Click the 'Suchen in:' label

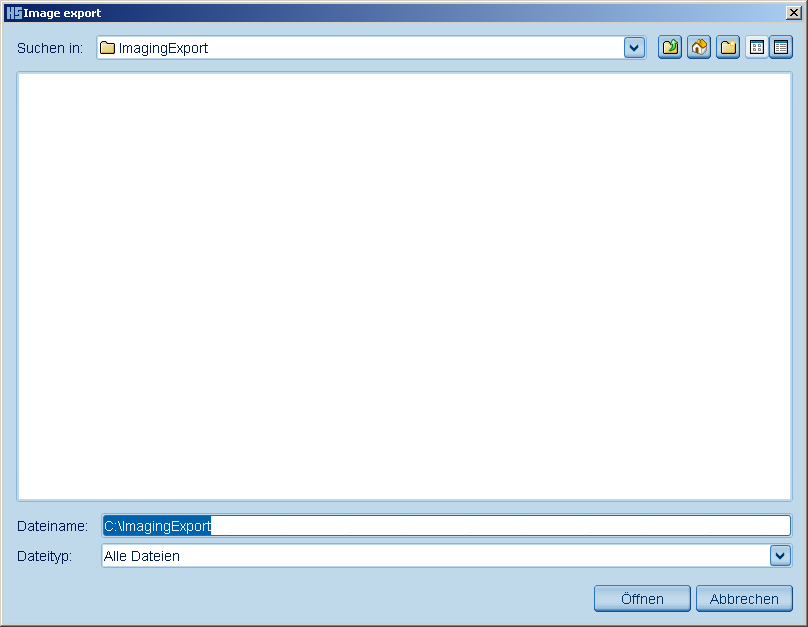tap(50, 48)
